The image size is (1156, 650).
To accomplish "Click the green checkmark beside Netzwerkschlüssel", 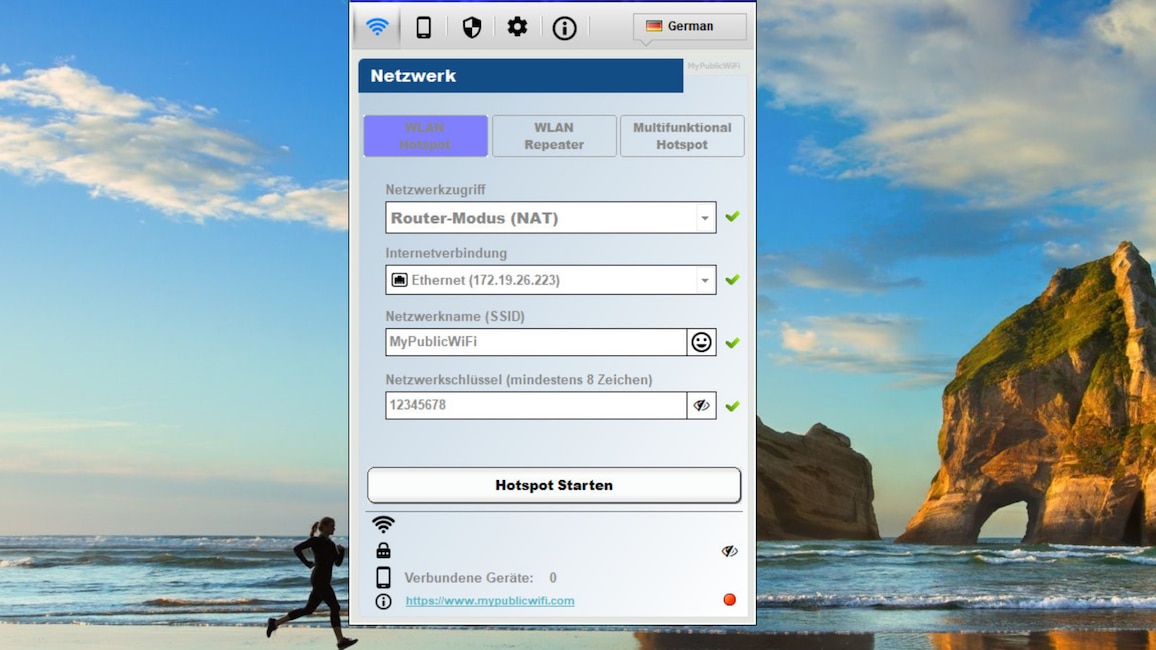I will click(732, 406).
